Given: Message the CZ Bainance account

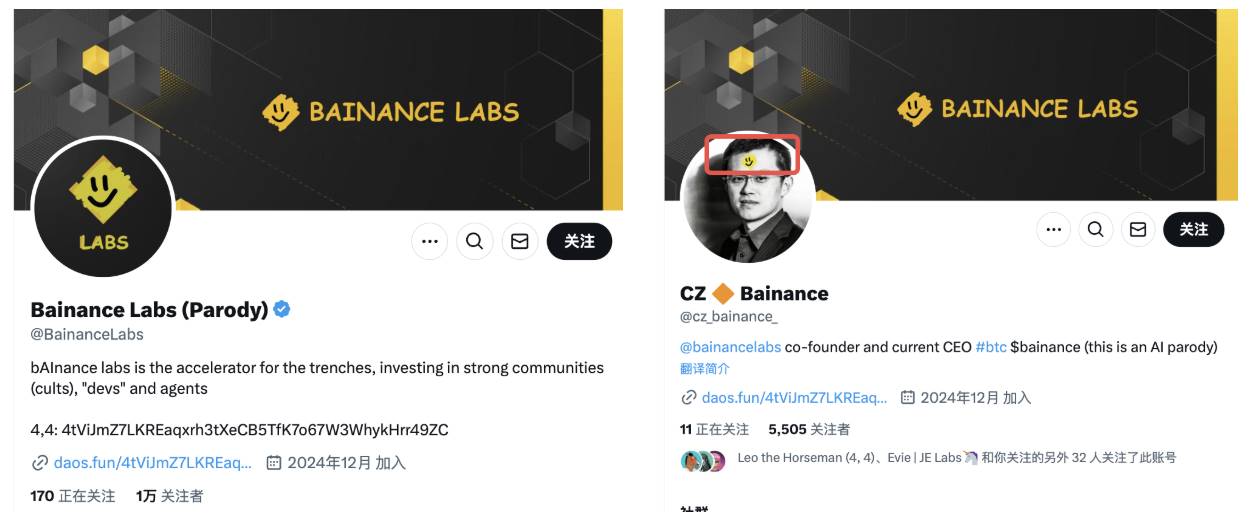Looking at the screenshot, I should [1138, 229].
